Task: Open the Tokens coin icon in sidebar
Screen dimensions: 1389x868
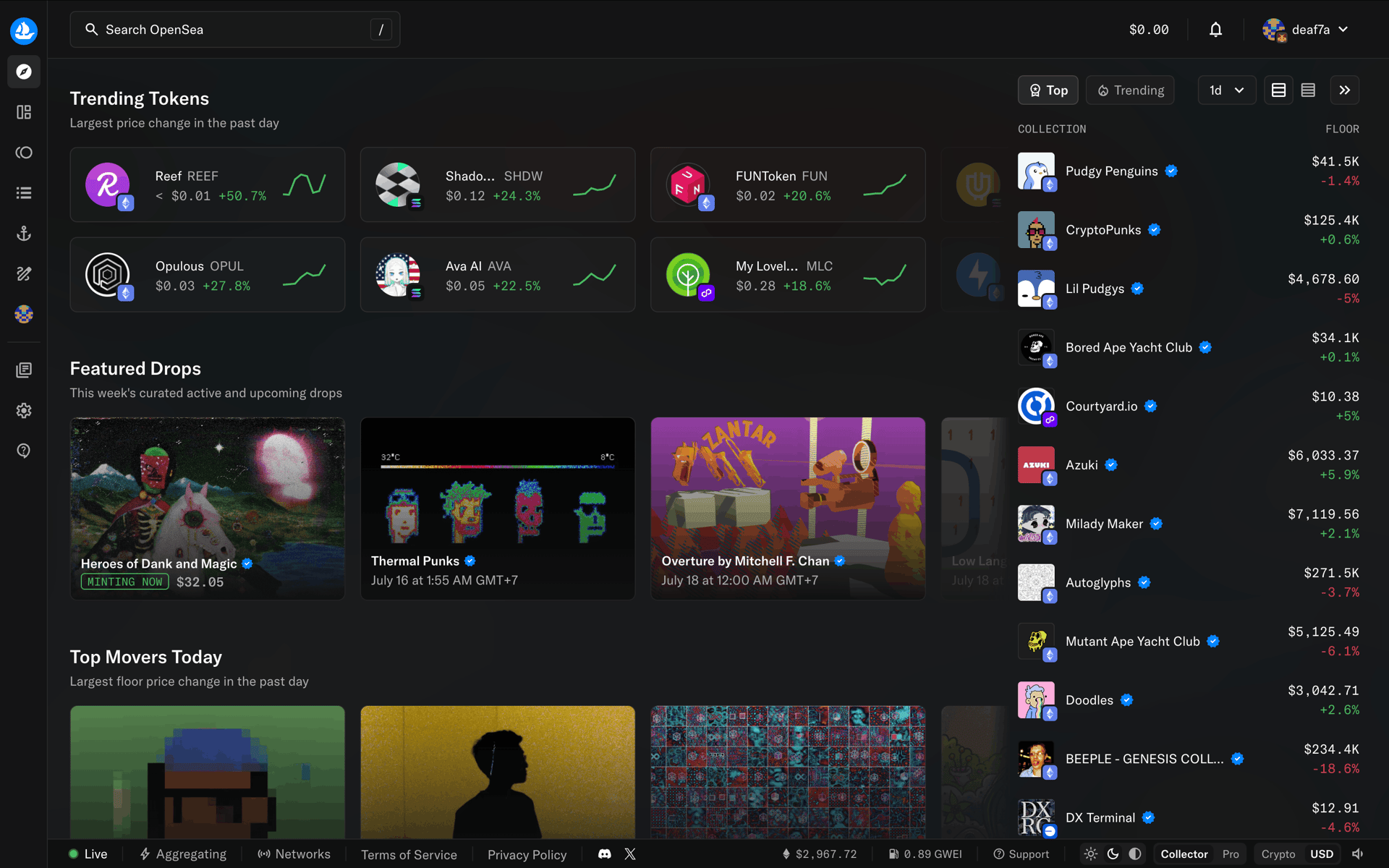Action: coord(24,153)
